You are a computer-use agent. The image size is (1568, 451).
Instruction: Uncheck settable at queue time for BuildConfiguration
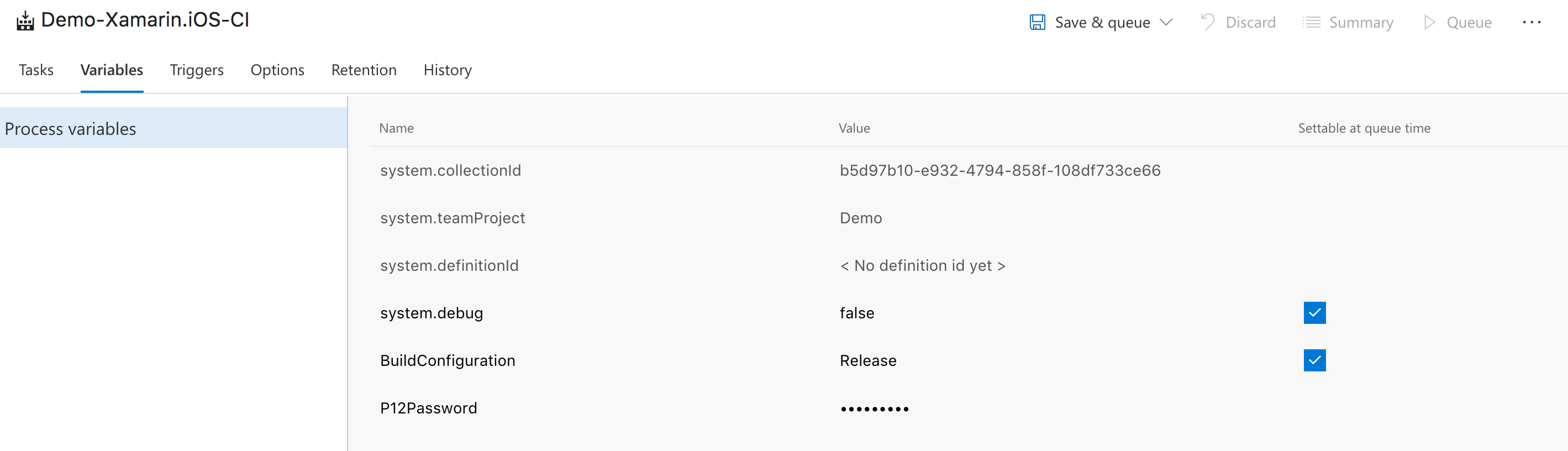(1315, 360)
